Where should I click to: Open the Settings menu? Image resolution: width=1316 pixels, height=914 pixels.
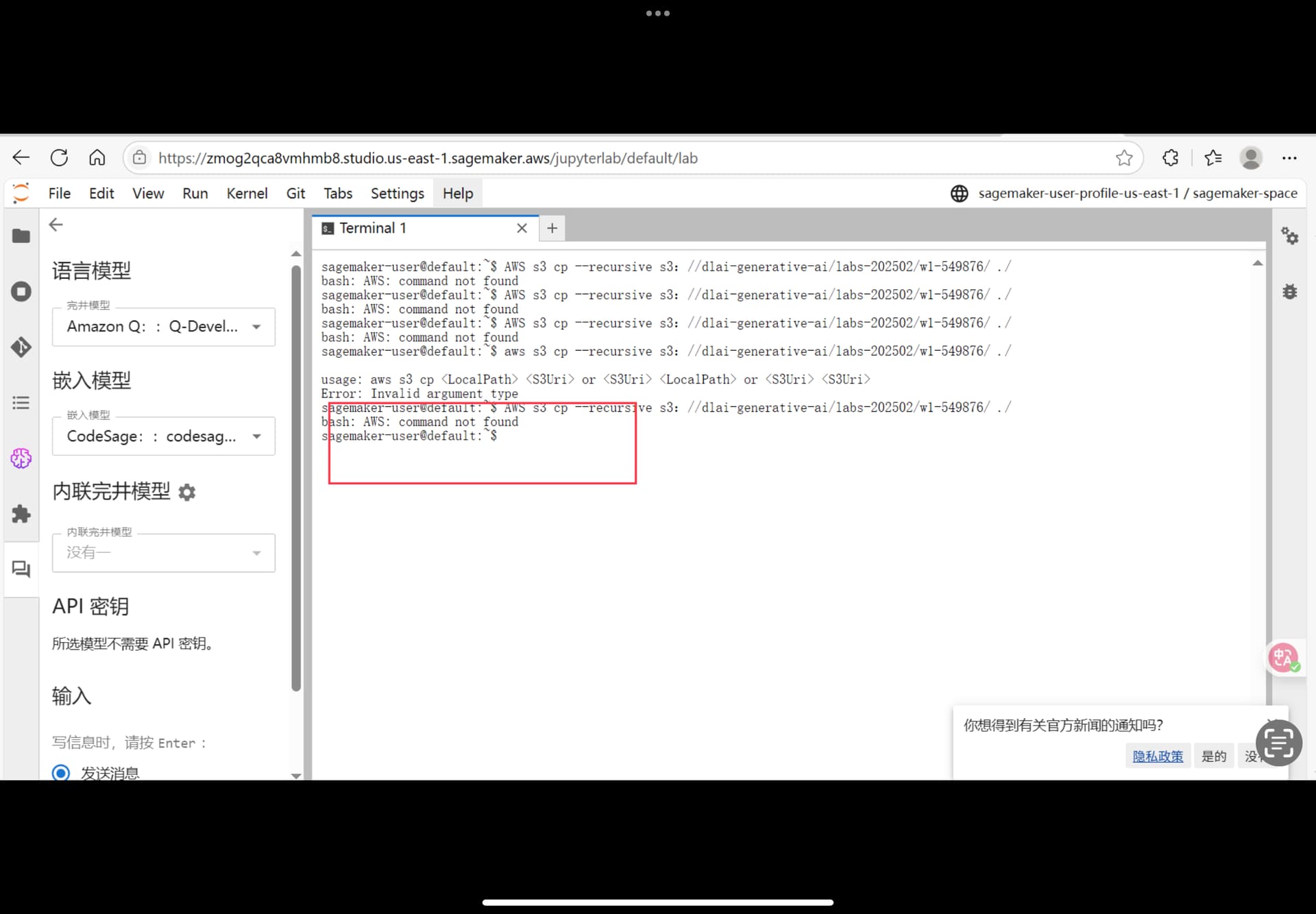(397, 194)
